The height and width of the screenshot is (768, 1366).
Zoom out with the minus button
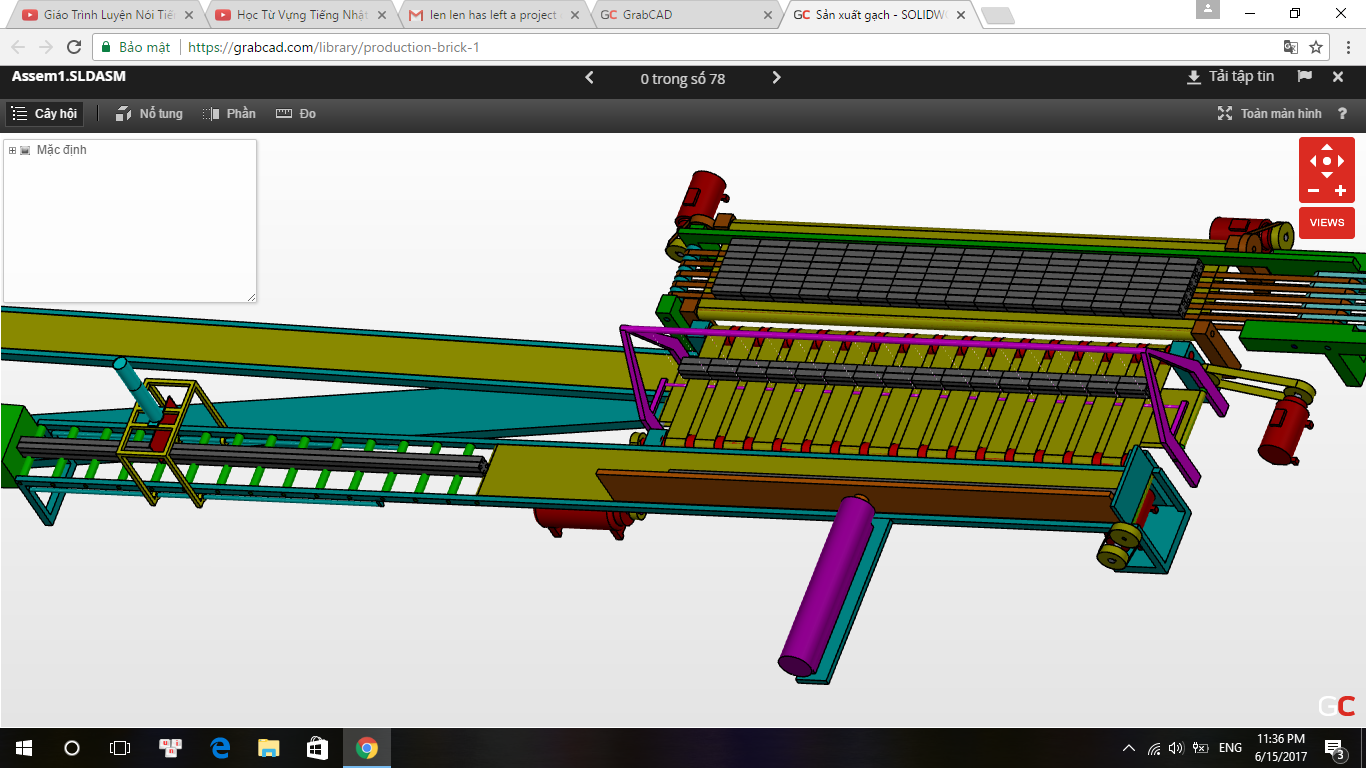click(1313, 191)
